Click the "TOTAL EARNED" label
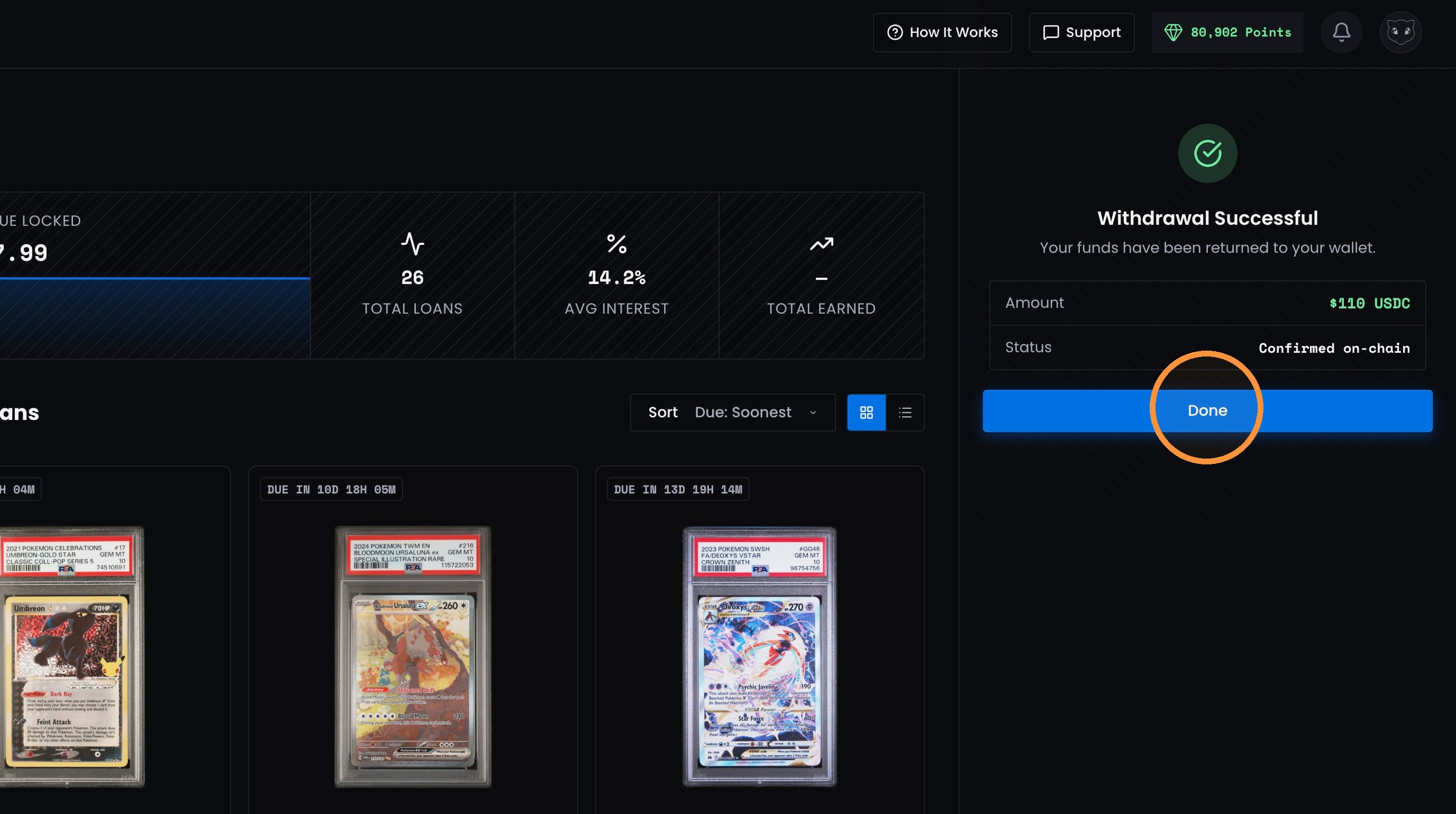Viewport: 1456px width, 814px height. 821,308
